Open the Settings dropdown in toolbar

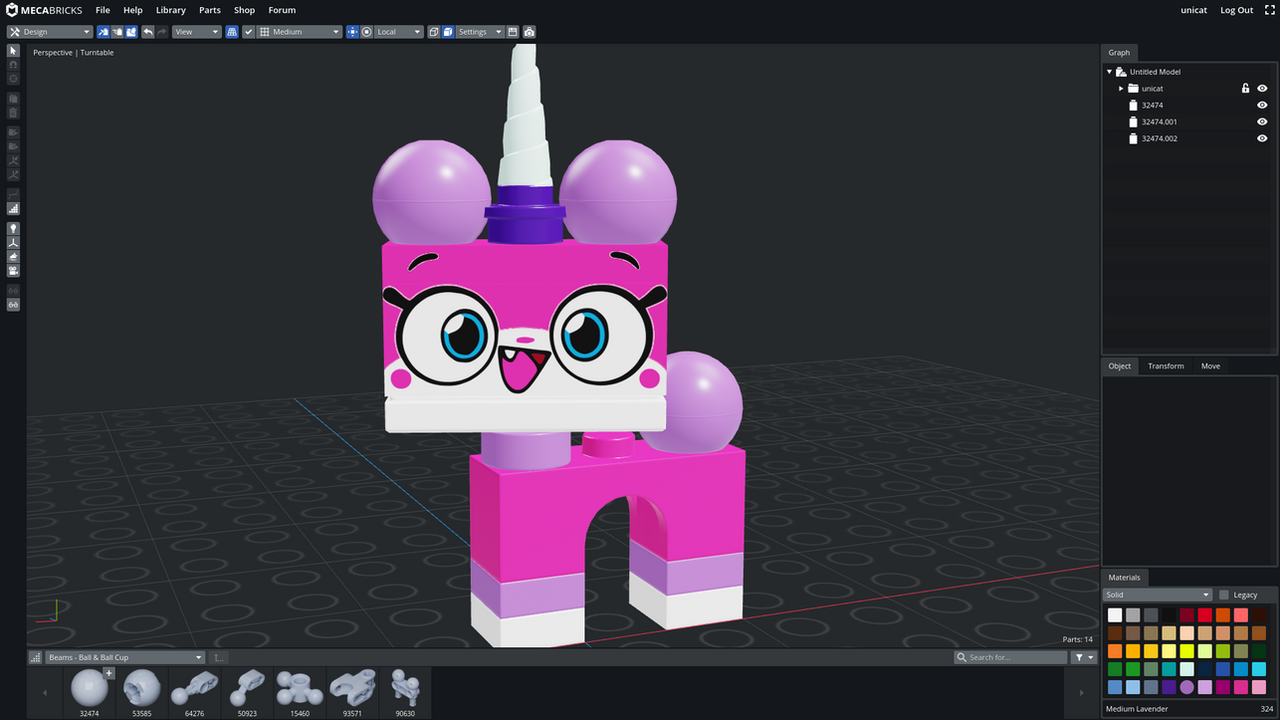[x=480, y=32]
